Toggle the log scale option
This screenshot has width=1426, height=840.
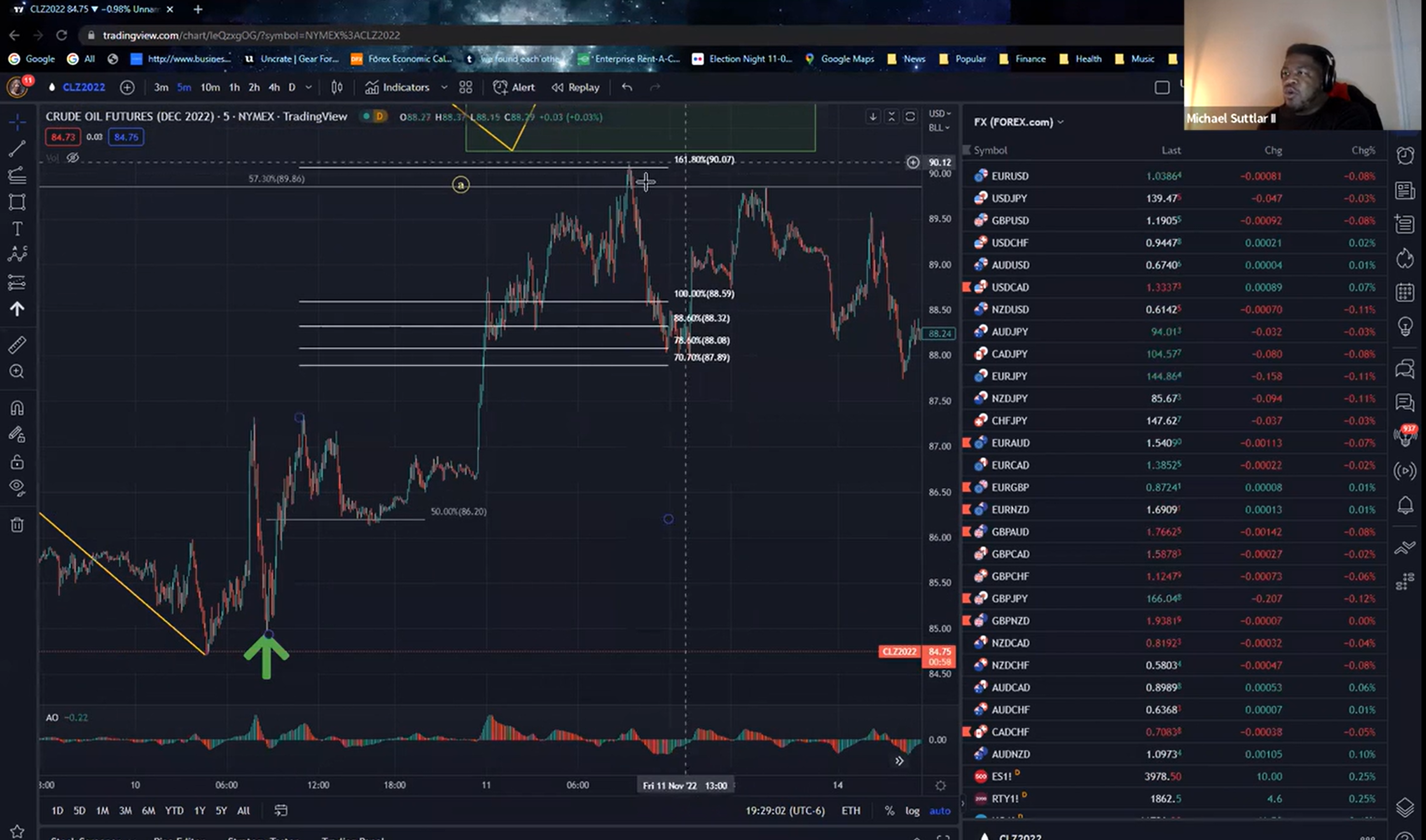[x=912, y=811]
